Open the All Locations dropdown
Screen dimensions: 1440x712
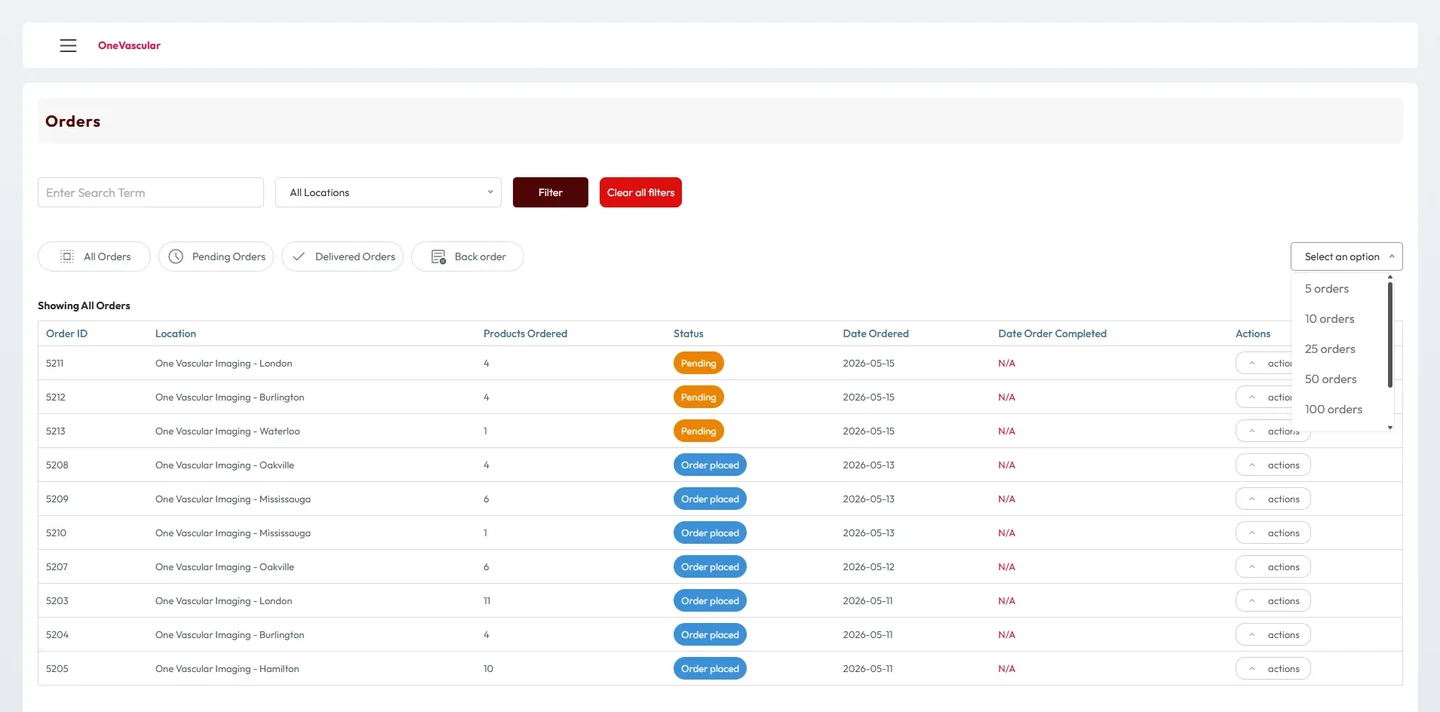388,193
